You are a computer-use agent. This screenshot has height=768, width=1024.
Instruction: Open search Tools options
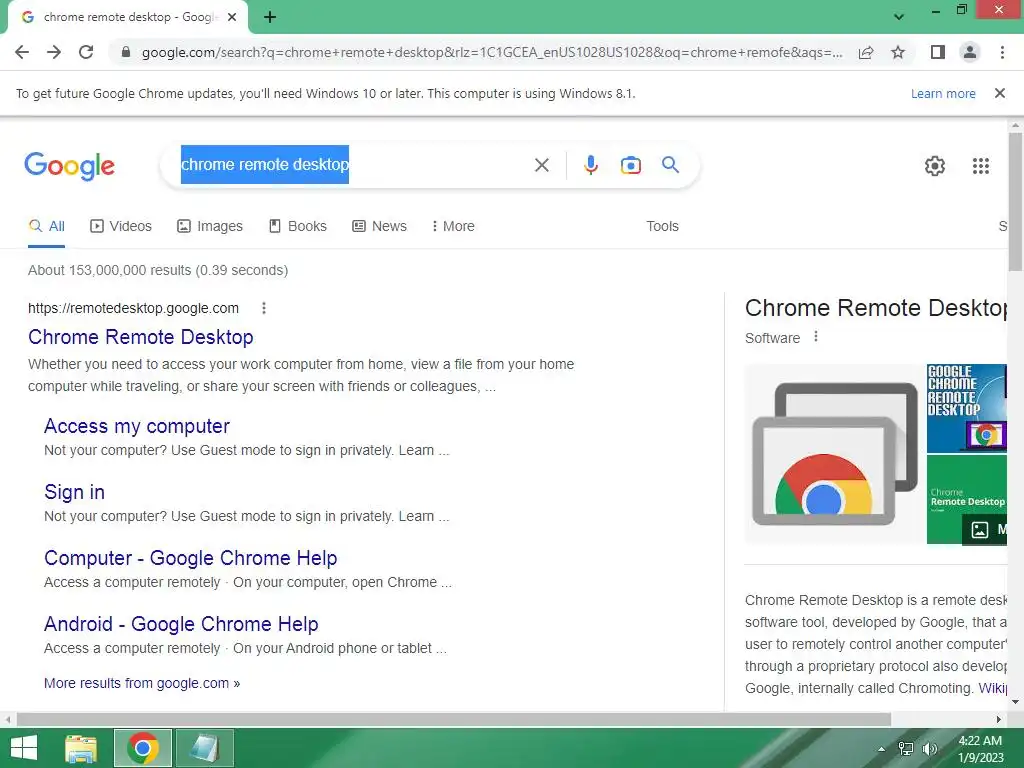click(x=662, y=227)
